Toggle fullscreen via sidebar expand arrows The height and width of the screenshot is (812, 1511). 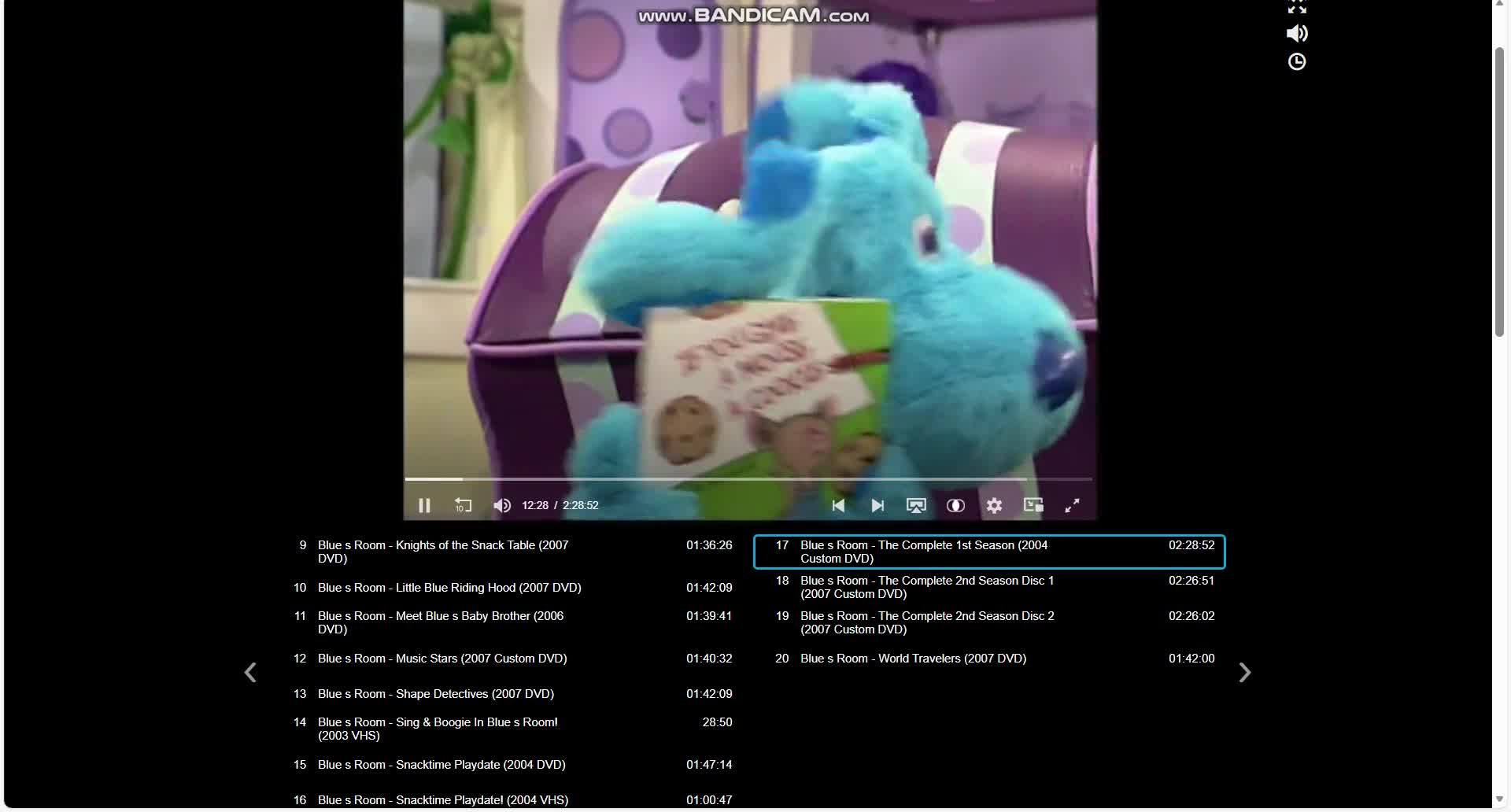coord(1296,6)
